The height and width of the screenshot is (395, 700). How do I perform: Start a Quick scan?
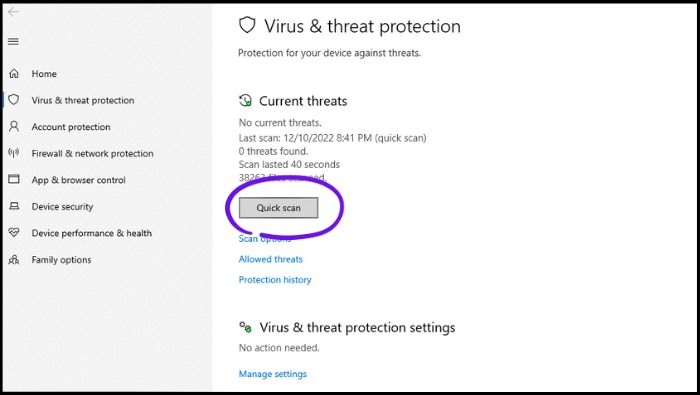pyautogui.click(x=279, y=208)
